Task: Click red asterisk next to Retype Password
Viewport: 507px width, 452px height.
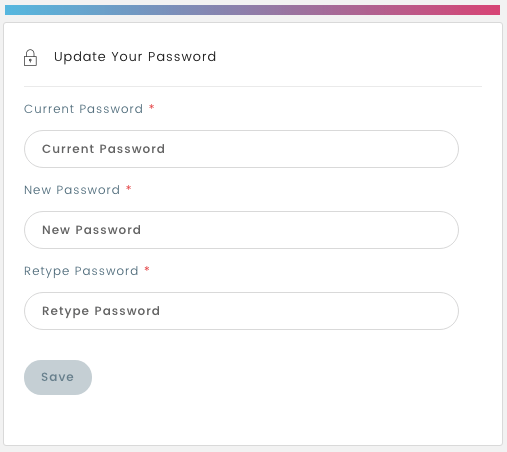Action: point(147,269)
